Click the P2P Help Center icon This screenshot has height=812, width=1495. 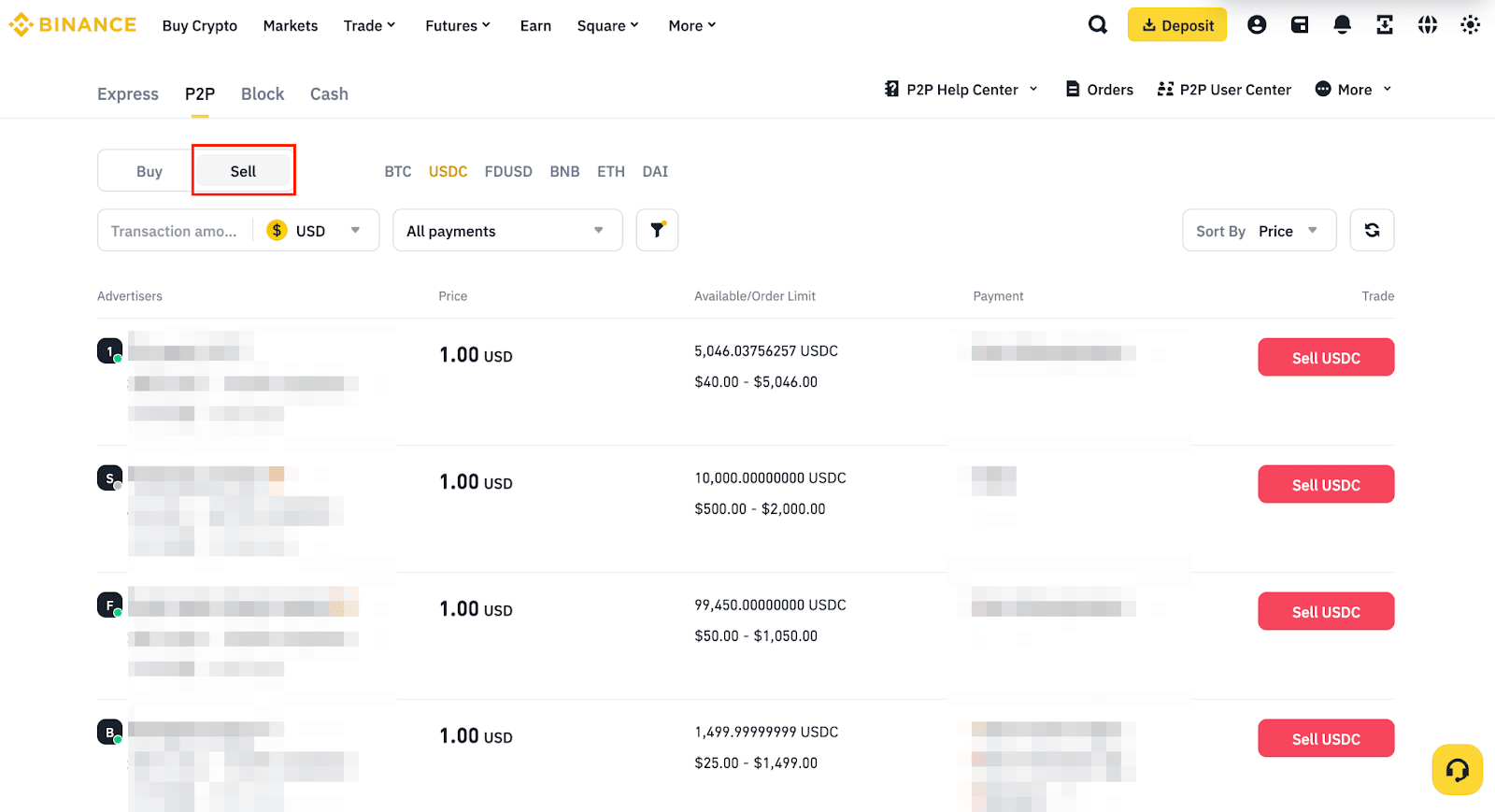[892, 89]
